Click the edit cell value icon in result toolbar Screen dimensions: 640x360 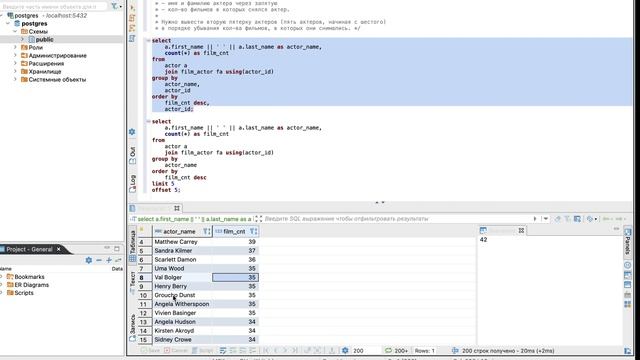tap(223, 351)
